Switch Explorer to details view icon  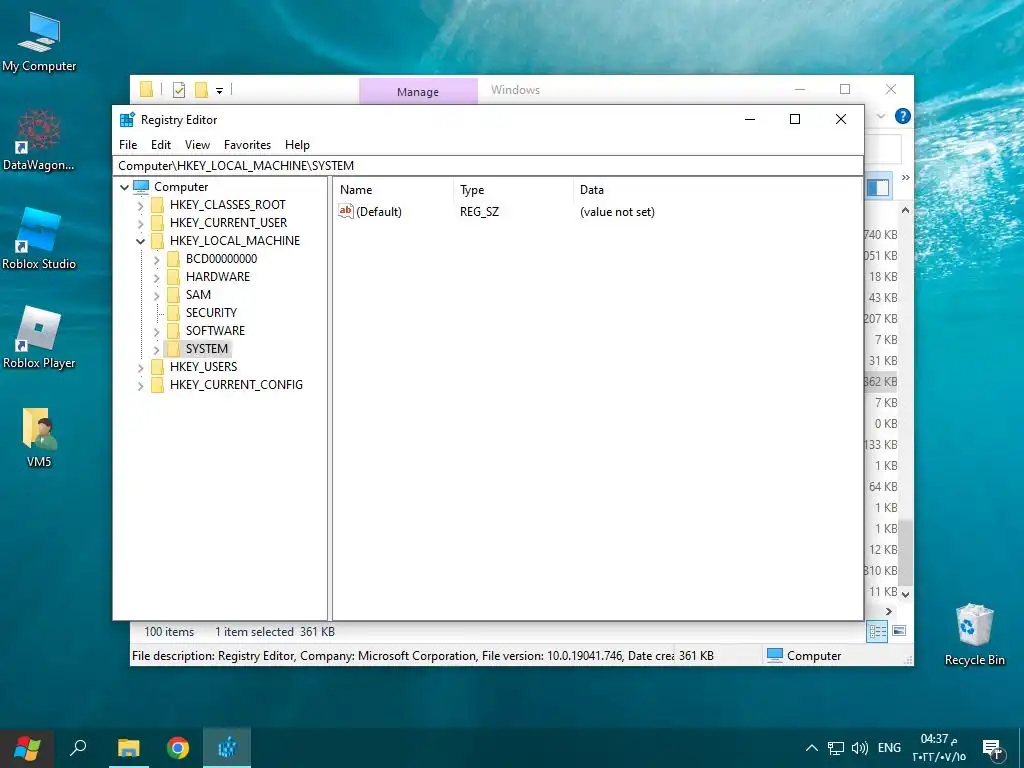[x=877, y=631]
